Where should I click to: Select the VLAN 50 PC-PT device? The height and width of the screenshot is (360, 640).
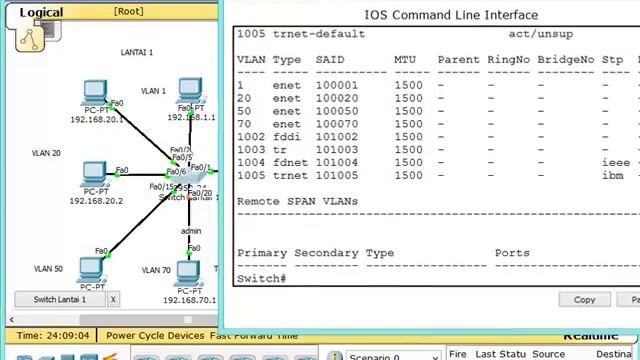(x=92, y=269)
